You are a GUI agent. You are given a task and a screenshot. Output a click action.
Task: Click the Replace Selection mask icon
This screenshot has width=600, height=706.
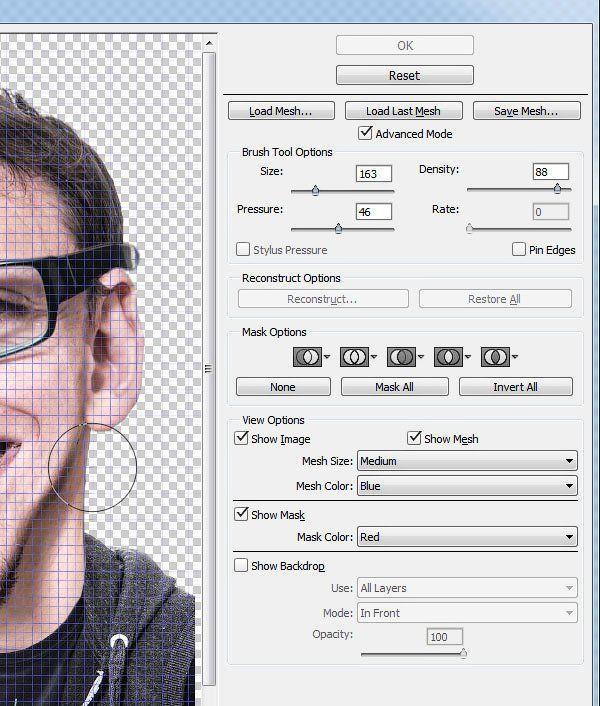point(307,357)
